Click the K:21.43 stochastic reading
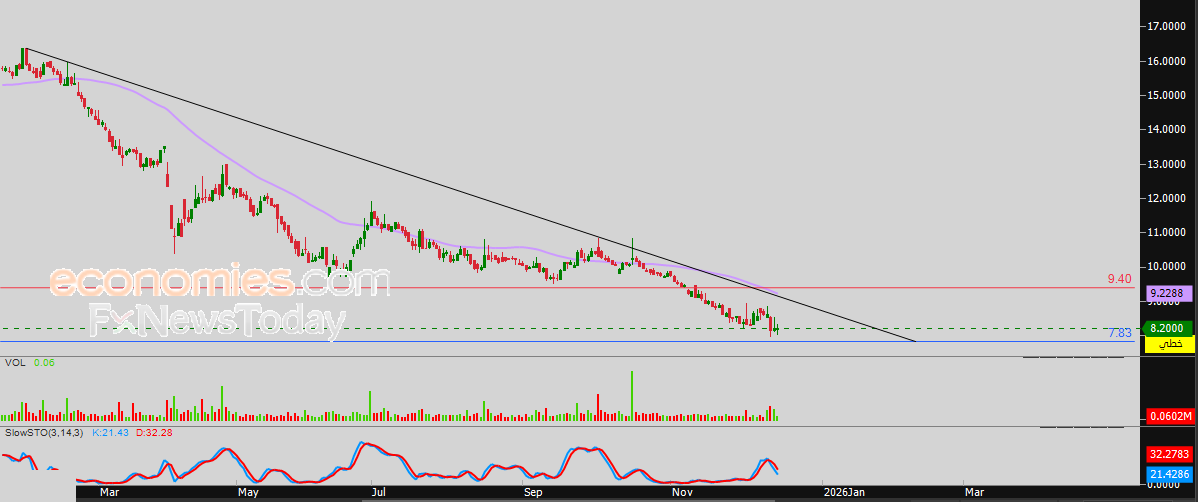The width and height of the screenshot is (1198, 502). point(112,432)
